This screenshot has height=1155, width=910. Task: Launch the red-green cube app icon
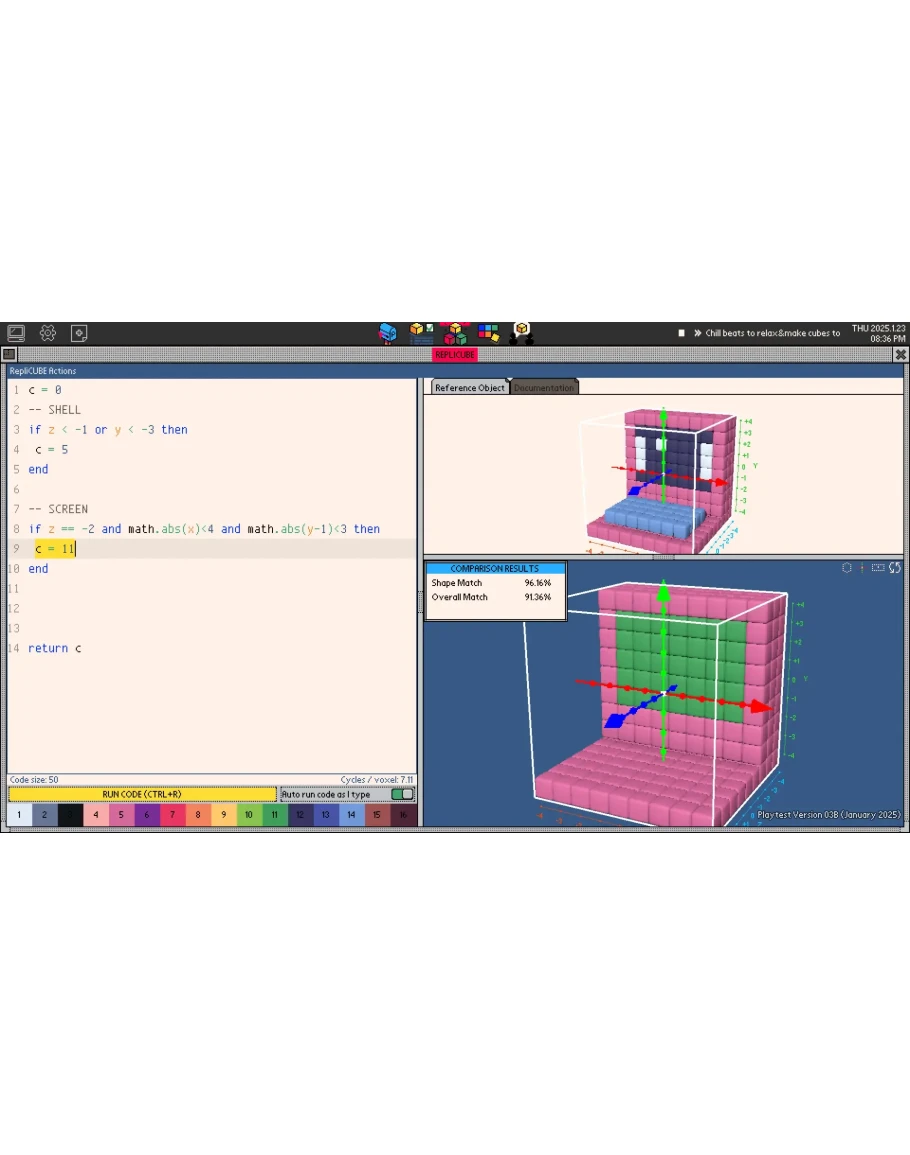tap(455, 333)
